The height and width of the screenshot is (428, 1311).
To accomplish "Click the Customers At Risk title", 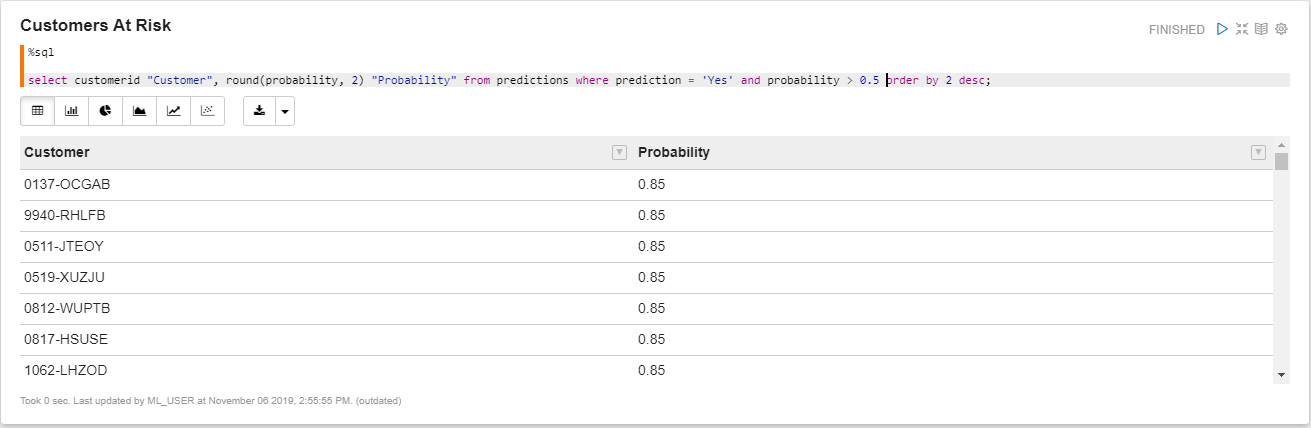I will 96,26.
